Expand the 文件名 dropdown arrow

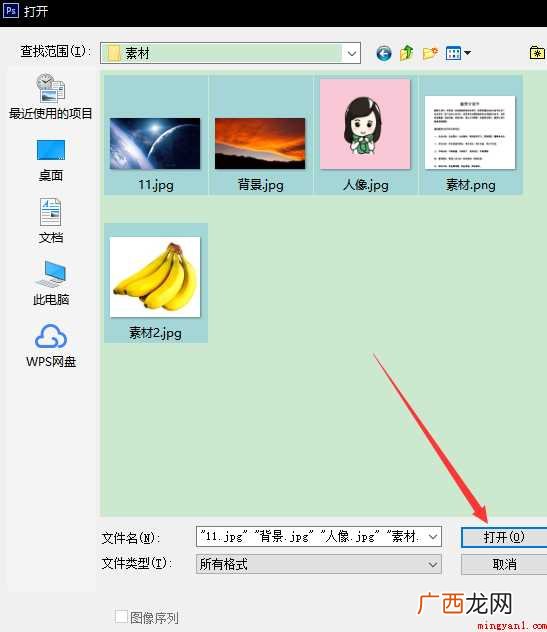[433, 537]
